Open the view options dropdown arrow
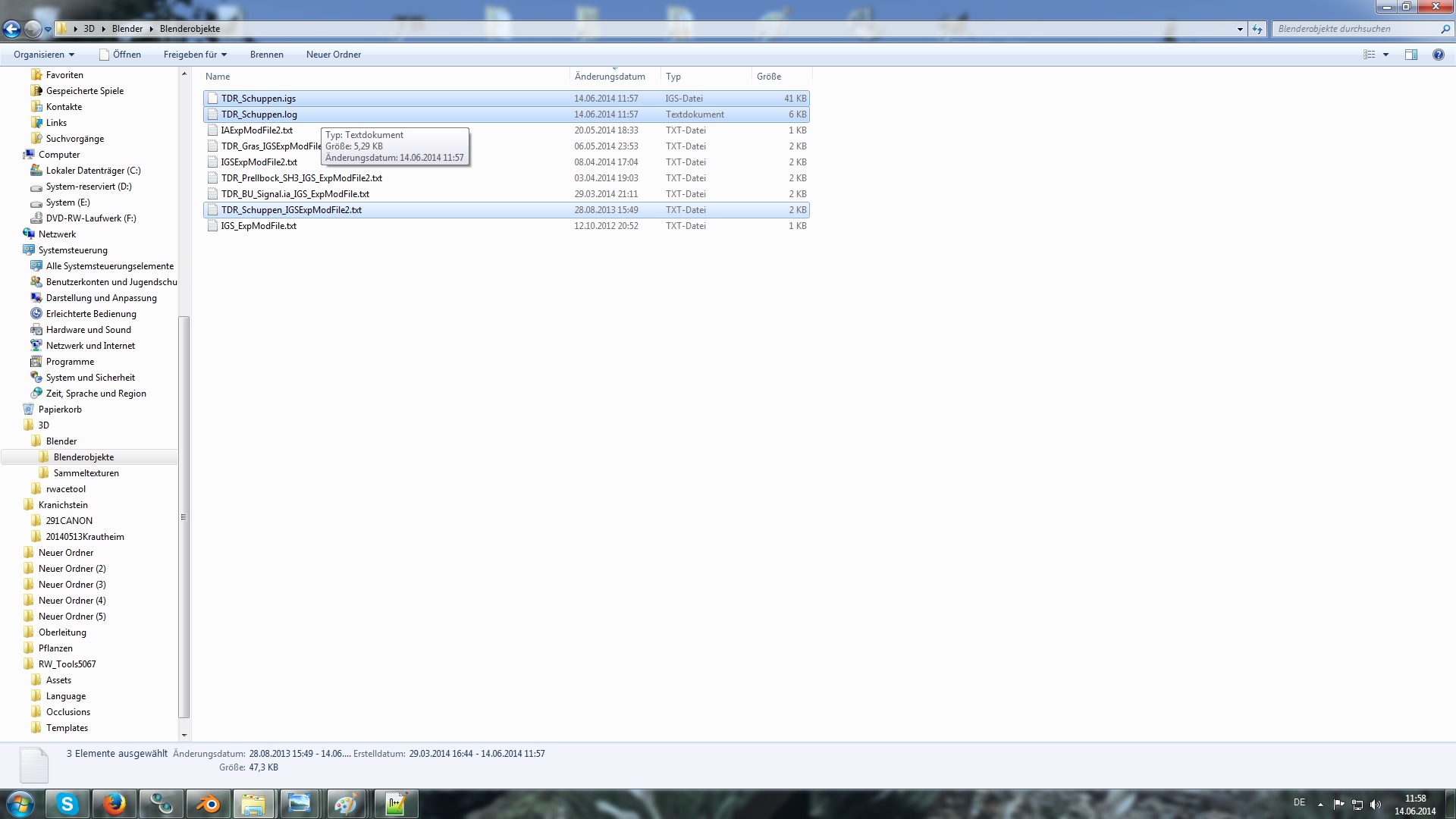Screen dimensions: 1456x819 [1385, 55]
